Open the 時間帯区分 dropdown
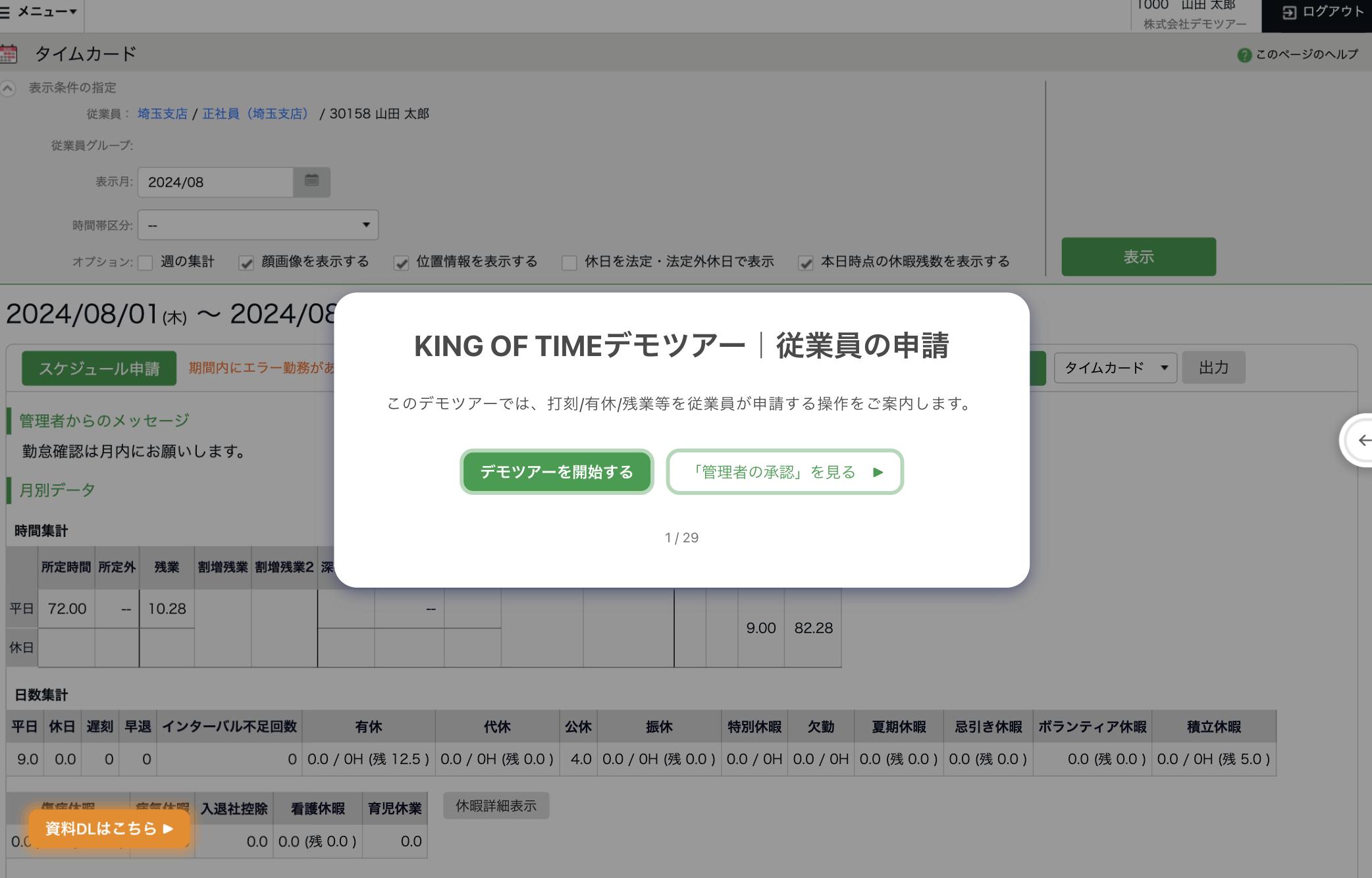The width and height of the screenshot is (1372, 878). click(x=258, y=225)
